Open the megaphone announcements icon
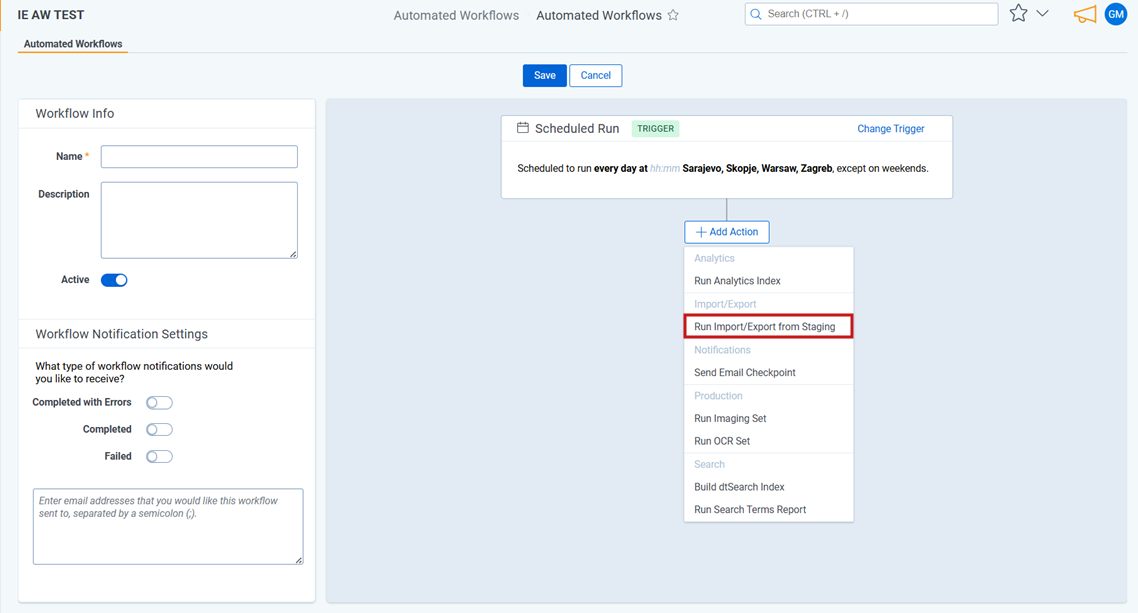The height and width of the screenshot is (613, 1138). click(1084, 14)
